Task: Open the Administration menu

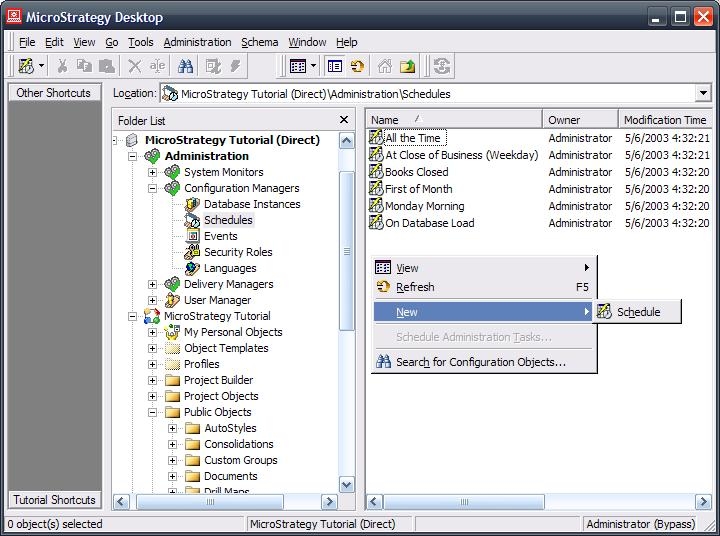Action: point(197,42)
